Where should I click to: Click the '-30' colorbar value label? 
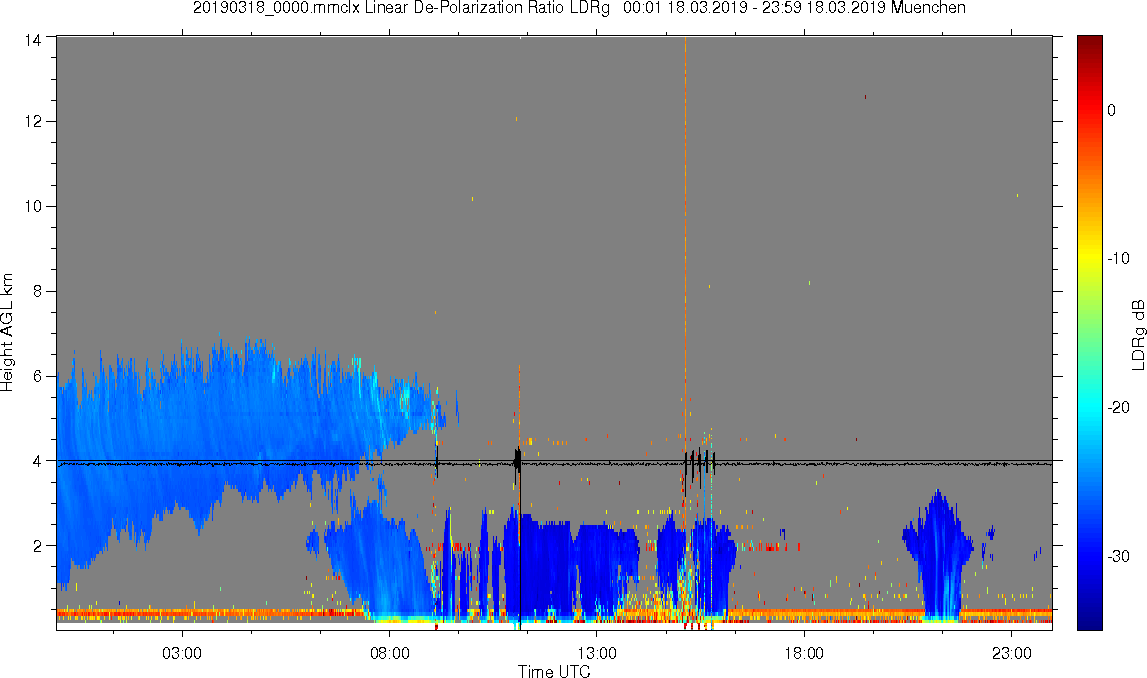point(1118,557)
